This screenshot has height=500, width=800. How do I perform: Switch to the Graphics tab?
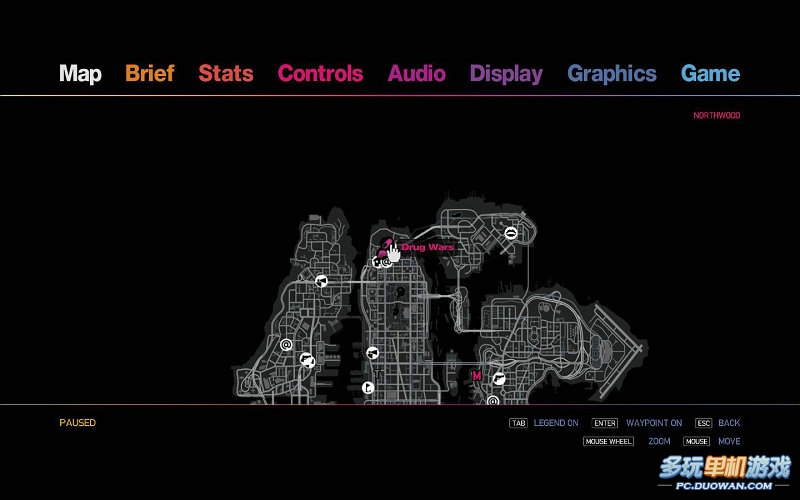tap(611, 73)
